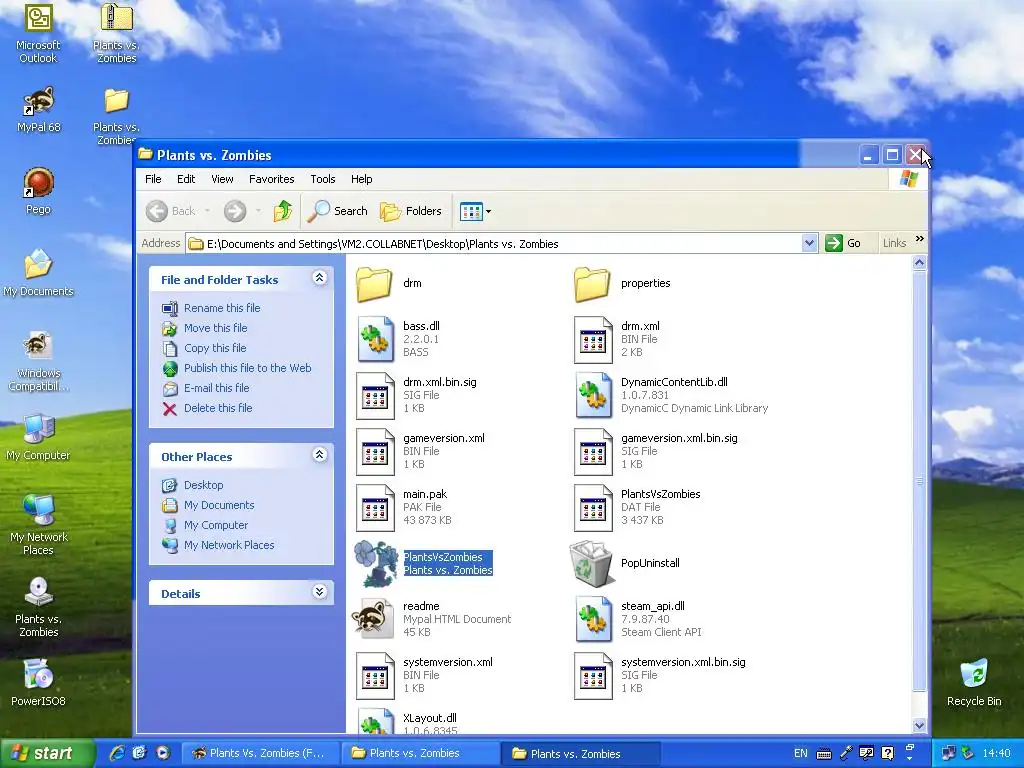This screenshot has height=768, width=1024.
Task: Open the Favorites menu
Action: click(272, 179)
